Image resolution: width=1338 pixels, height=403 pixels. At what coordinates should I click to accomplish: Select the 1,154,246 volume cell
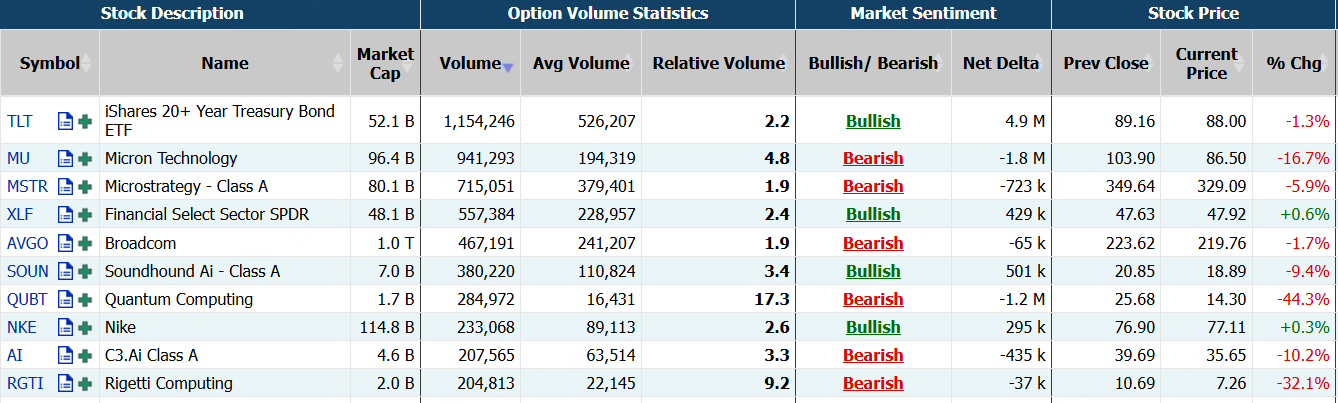470,121
